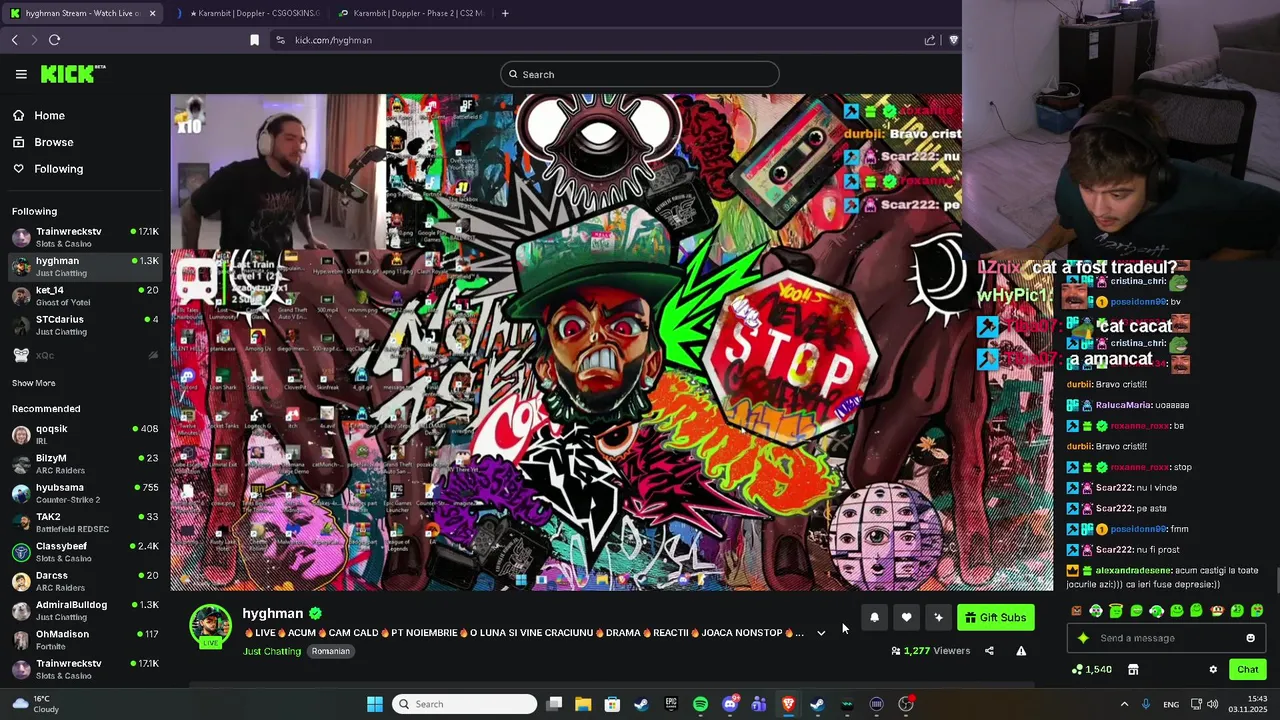Share the stream via the share icon
The height and width of the screenshot is (720, 1280).
(x=989, y=651)
